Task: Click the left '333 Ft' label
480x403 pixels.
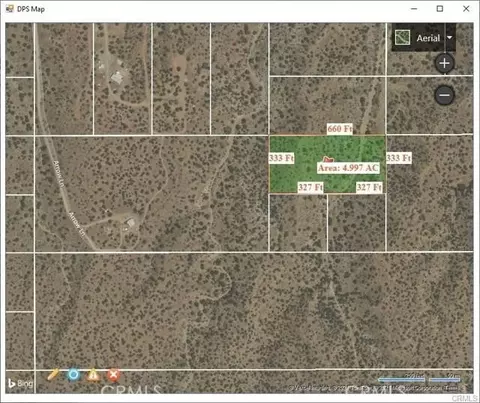Action: coord(281,158)
